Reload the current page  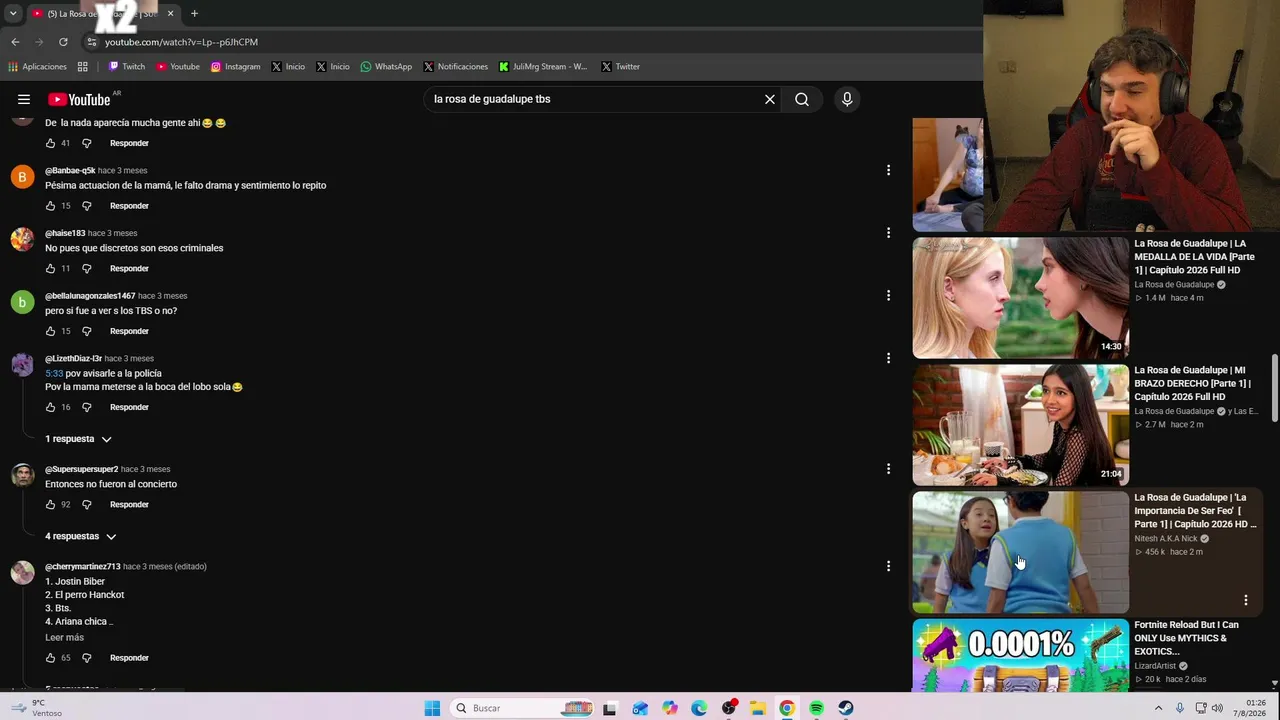point(63,42)
